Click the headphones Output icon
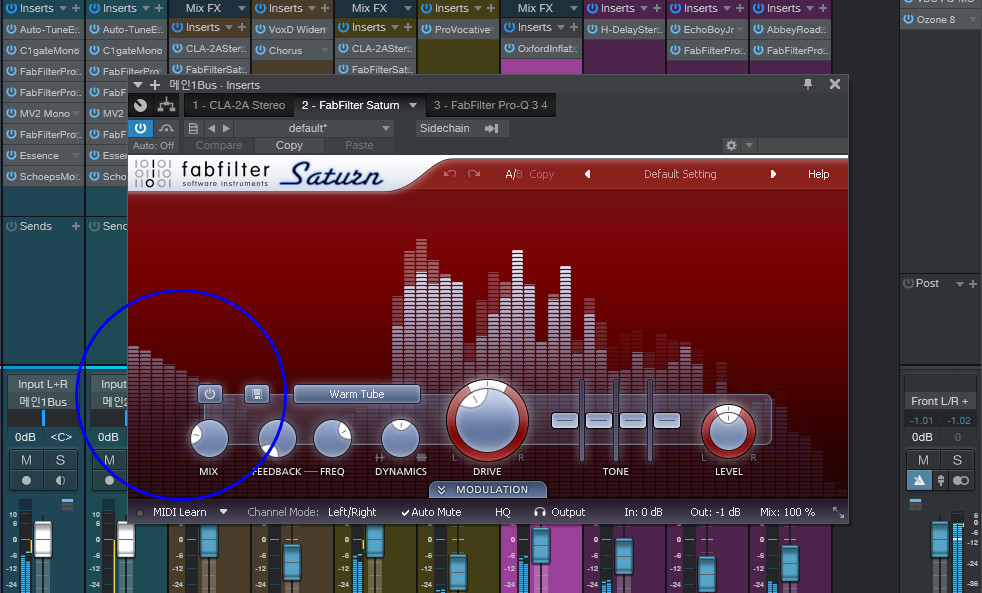Viewport: 982px width, 593px height. pos(539,512)
